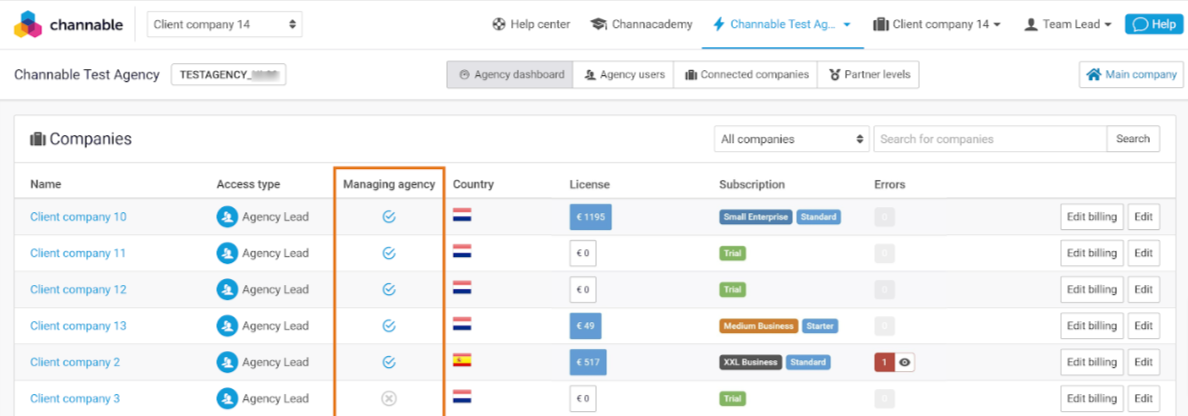Image resolution: width=1188 pixels, height=416 pixels.
Task: Click Edit for Client company 10
Action: (x=1143, y=217)
